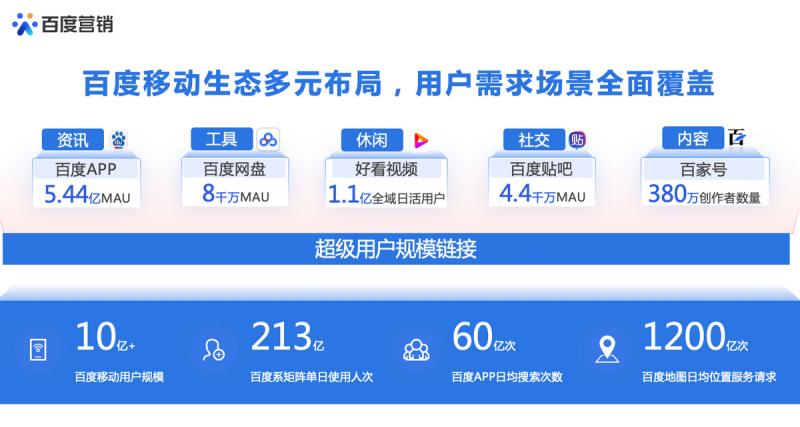Click the Baidu Marketing logo icon
This screenshot has height=427, width=800.
[24, 23]
